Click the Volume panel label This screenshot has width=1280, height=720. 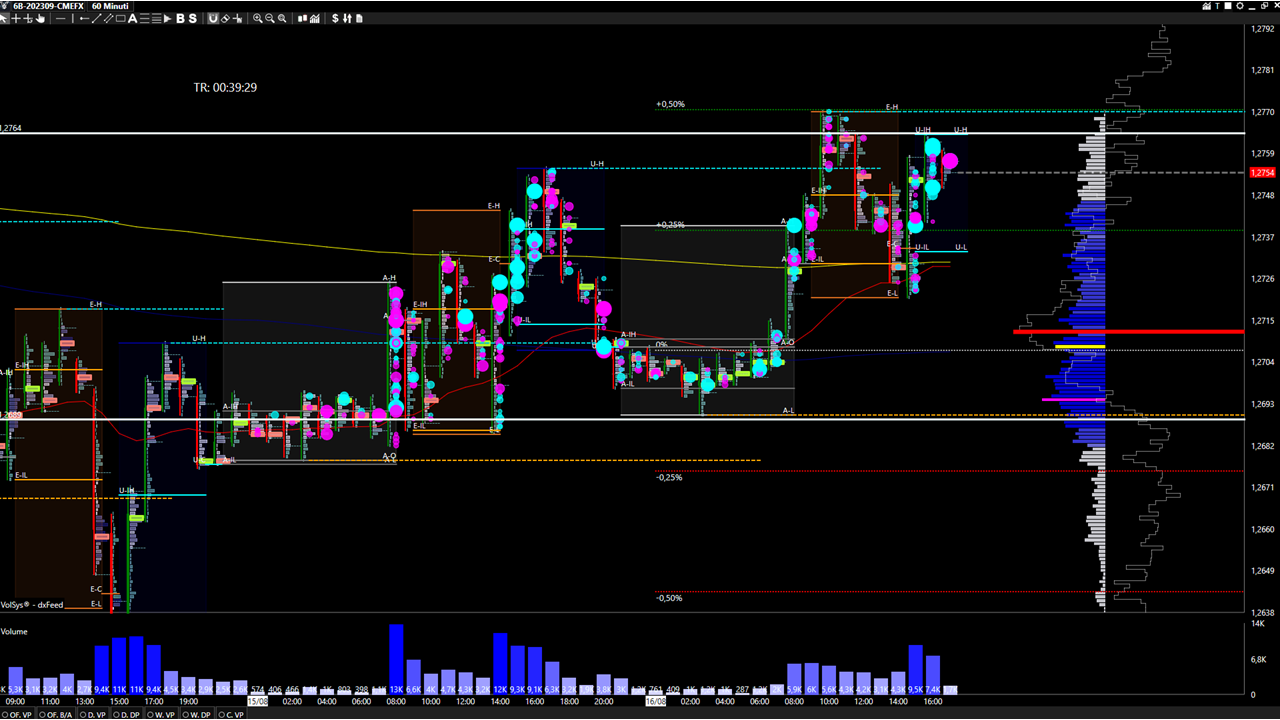click(14, 632)
